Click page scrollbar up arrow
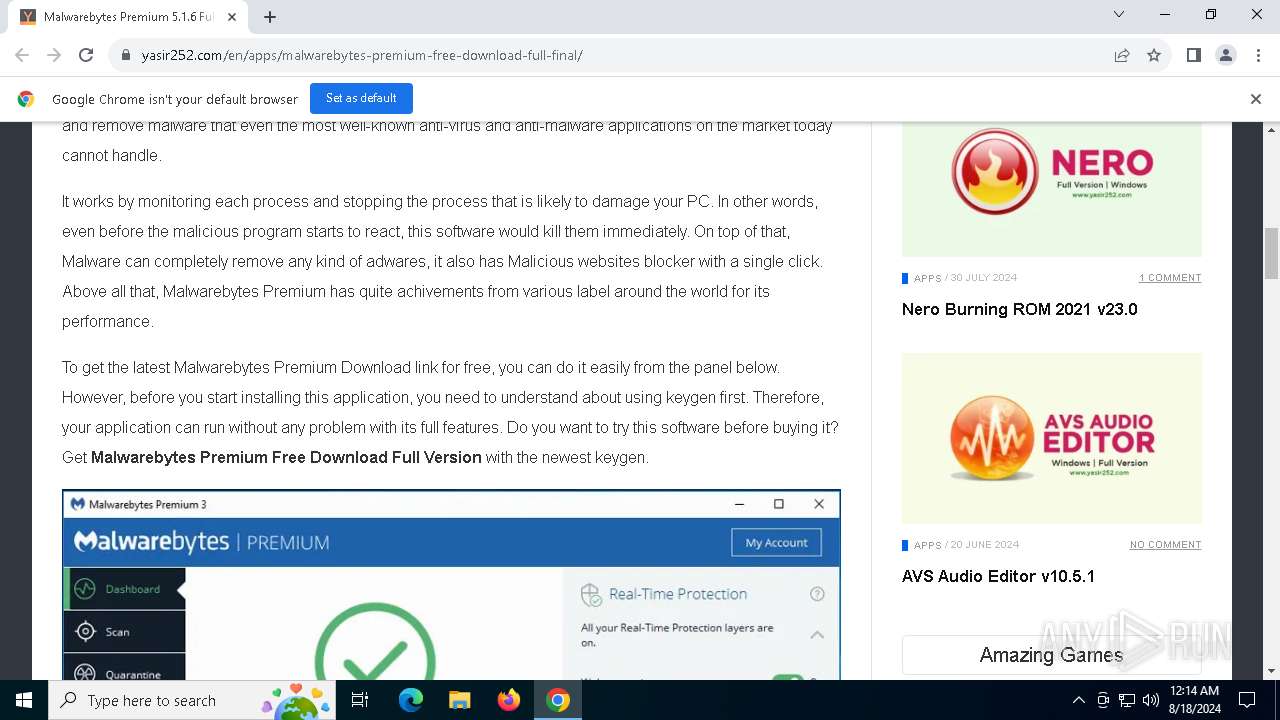The width and height of the screenshot is (1280, 720). [1272, 131]
